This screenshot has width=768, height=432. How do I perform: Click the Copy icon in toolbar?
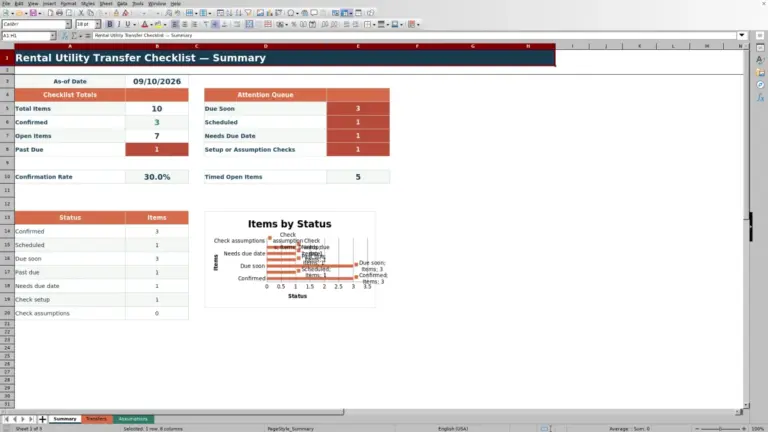91,13
